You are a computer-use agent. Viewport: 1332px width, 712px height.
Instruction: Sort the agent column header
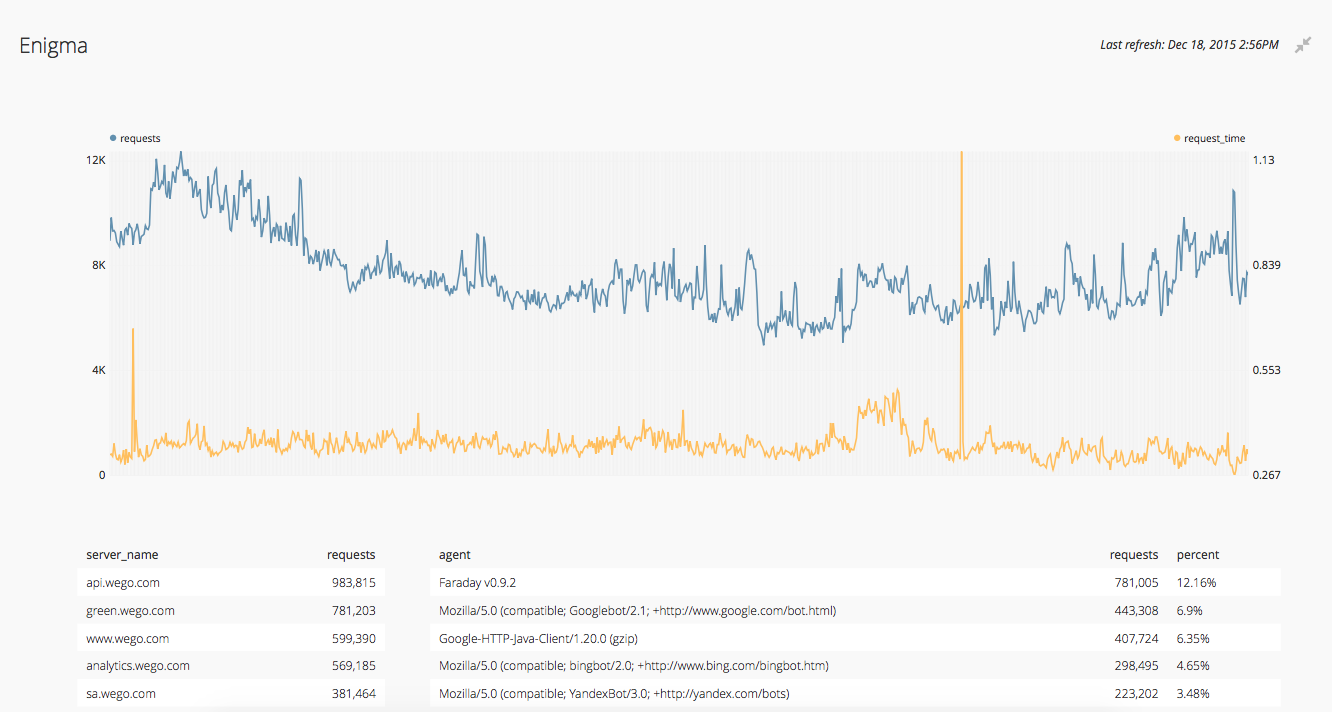pos(454,554)
